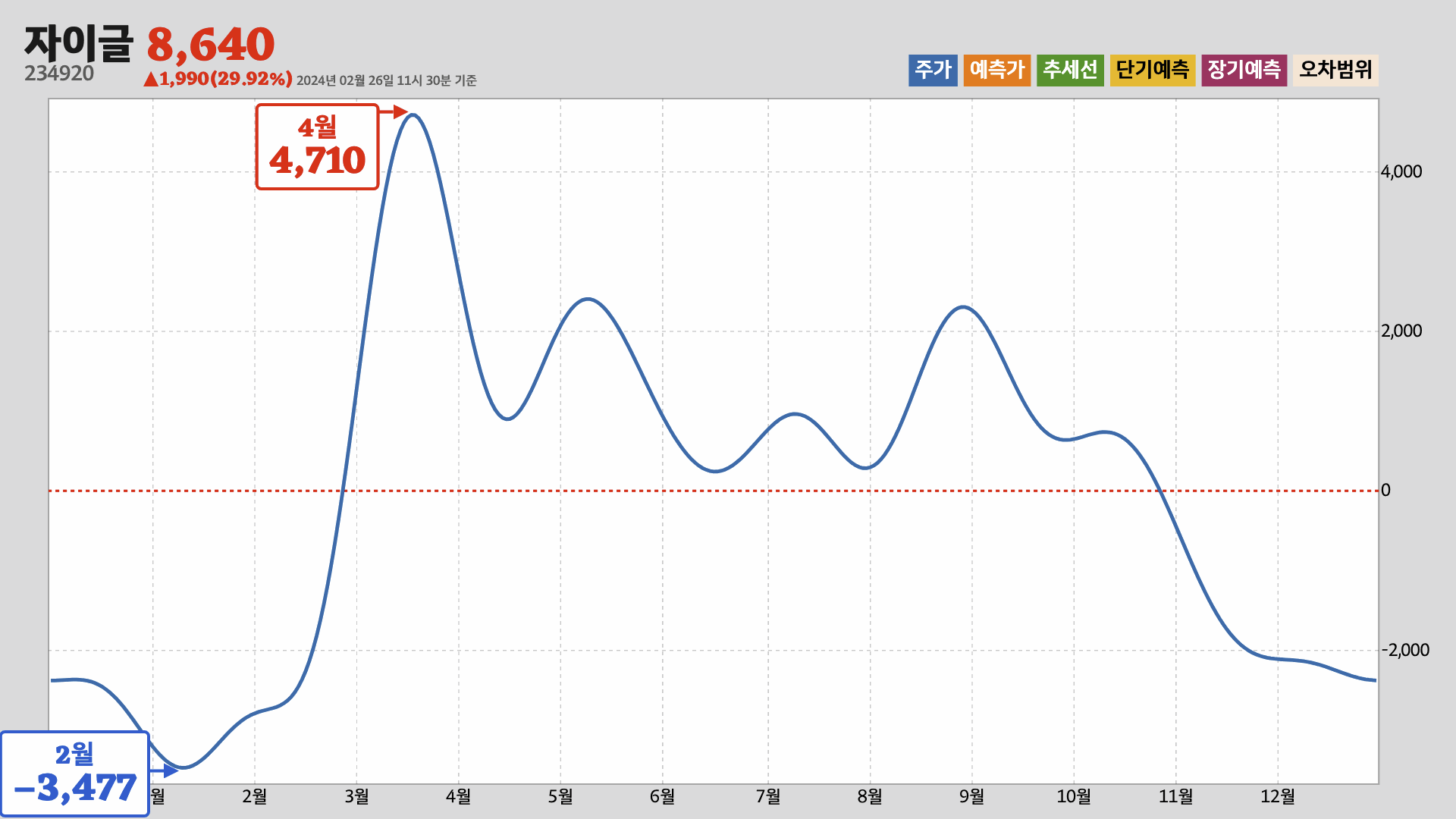Click the current price 8,640
Screen dimensions: 1456x819
[211, 45]
